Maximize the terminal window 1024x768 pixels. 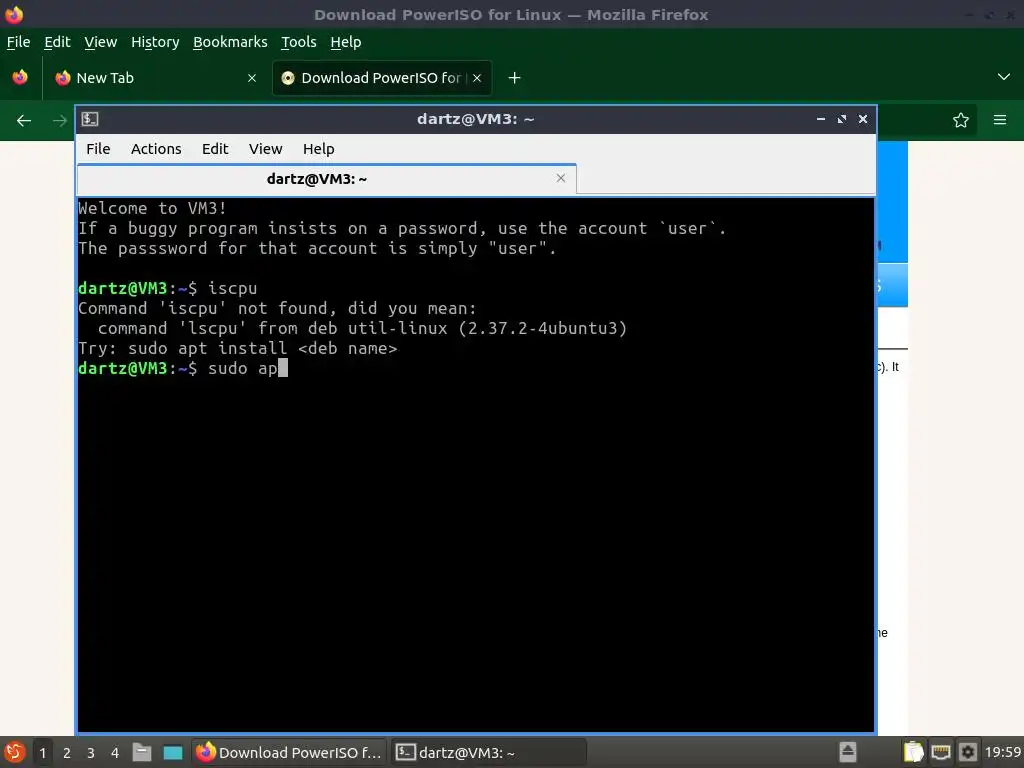coord(842,119)
